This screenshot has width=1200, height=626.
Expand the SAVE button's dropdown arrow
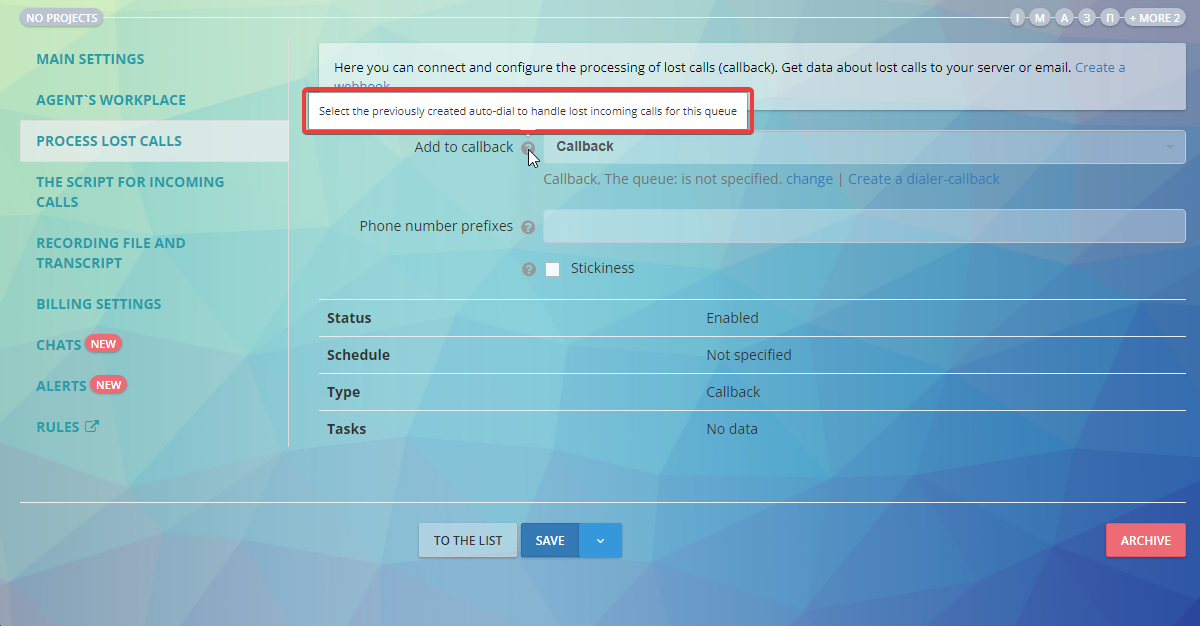coord(600,540)
